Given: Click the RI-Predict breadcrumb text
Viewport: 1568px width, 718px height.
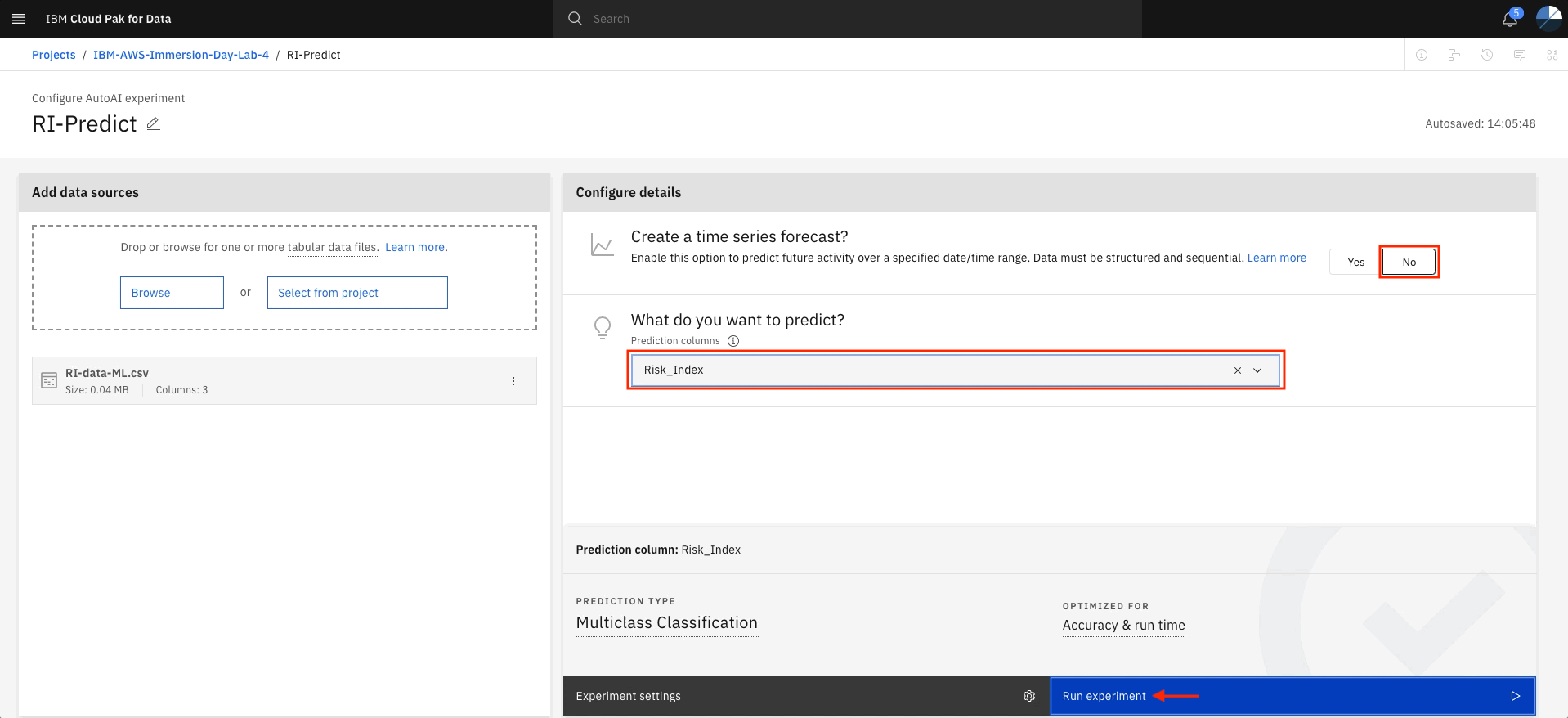Looking at the screenshot, I should [314, 55].
